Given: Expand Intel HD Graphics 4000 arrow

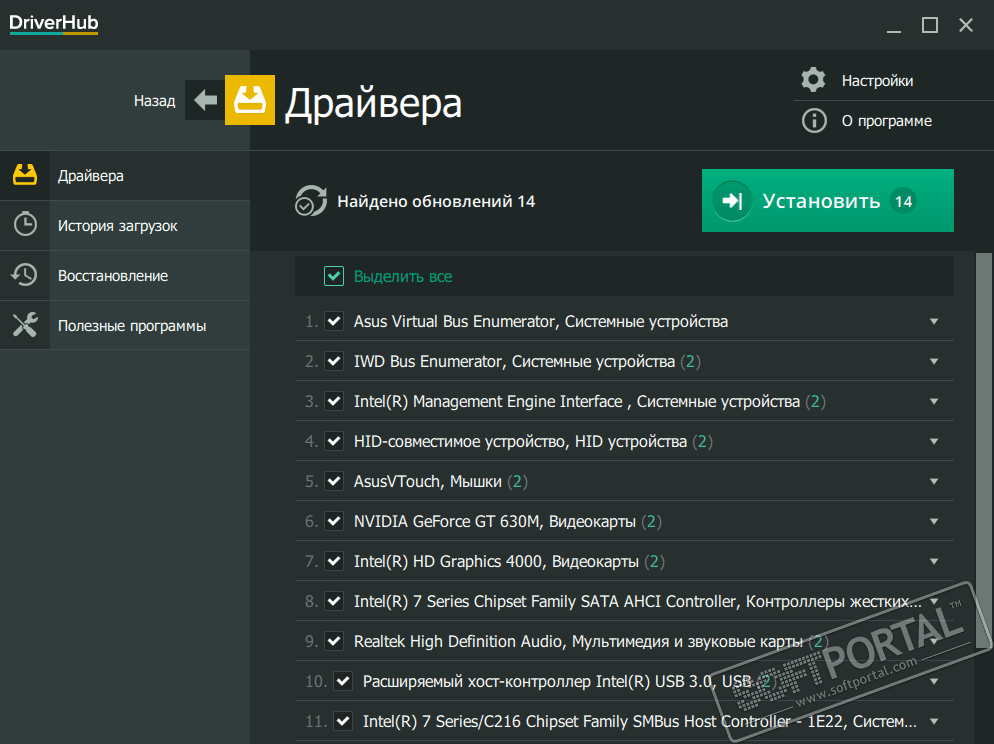Looking at the screenshot, I should click(934, 561).
